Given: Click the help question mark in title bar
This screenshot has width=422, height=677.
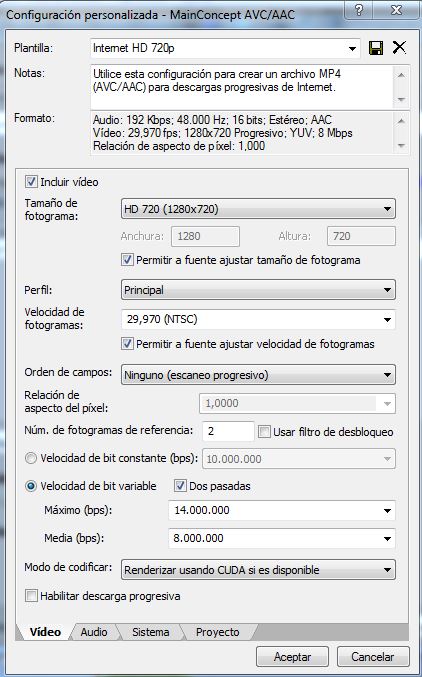Looking at the screenshot, I should click(x=359, y=9).
